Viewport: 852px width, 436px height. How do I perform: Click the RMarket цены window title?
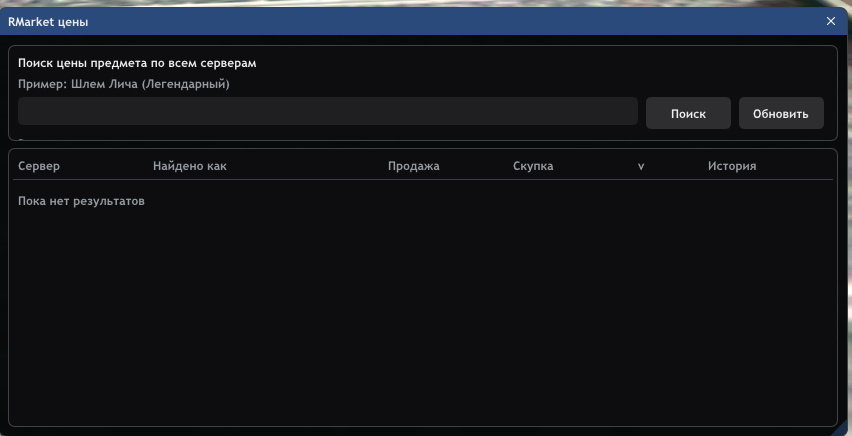point(48,22)
